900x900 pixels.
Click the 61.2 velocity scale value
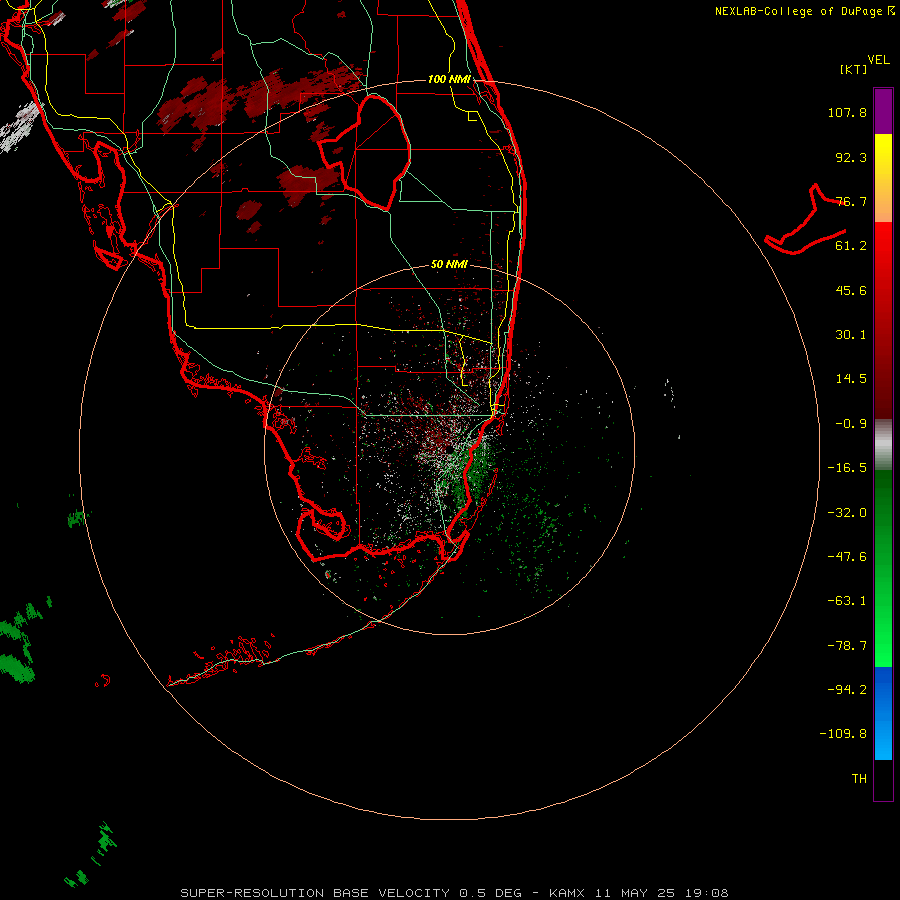click(x=851, y=246)
